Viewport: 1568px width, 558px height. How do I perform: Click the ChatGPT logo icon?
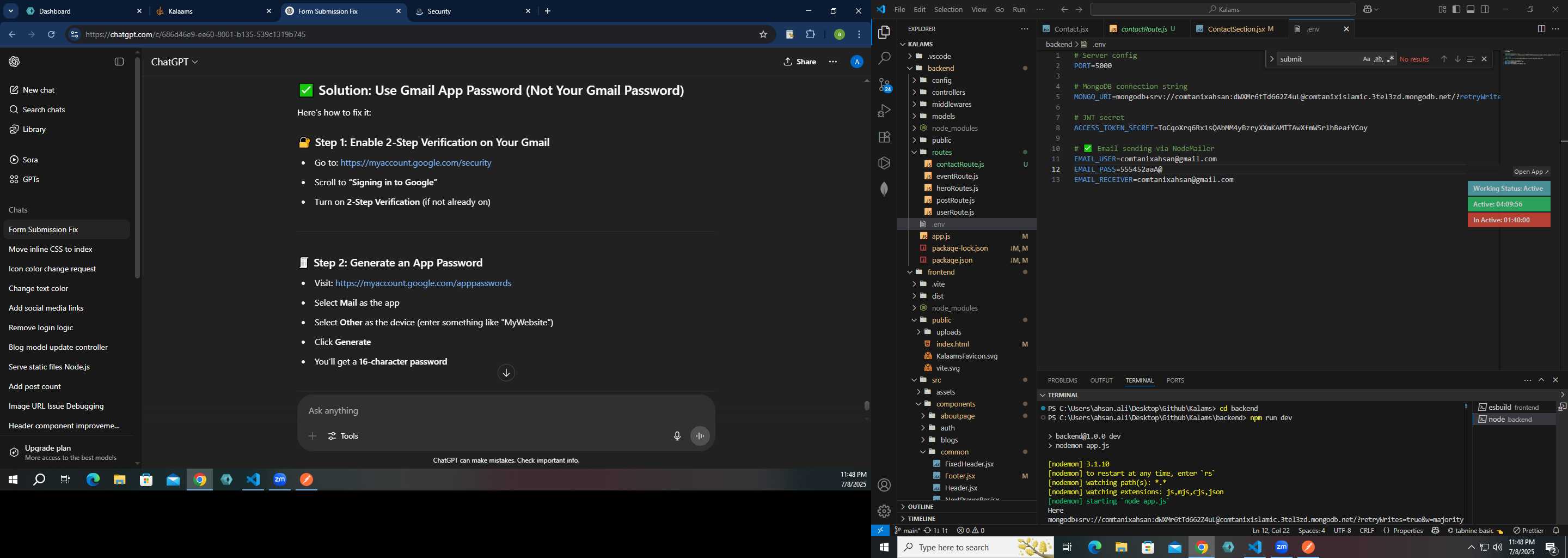tap(14, 62)
